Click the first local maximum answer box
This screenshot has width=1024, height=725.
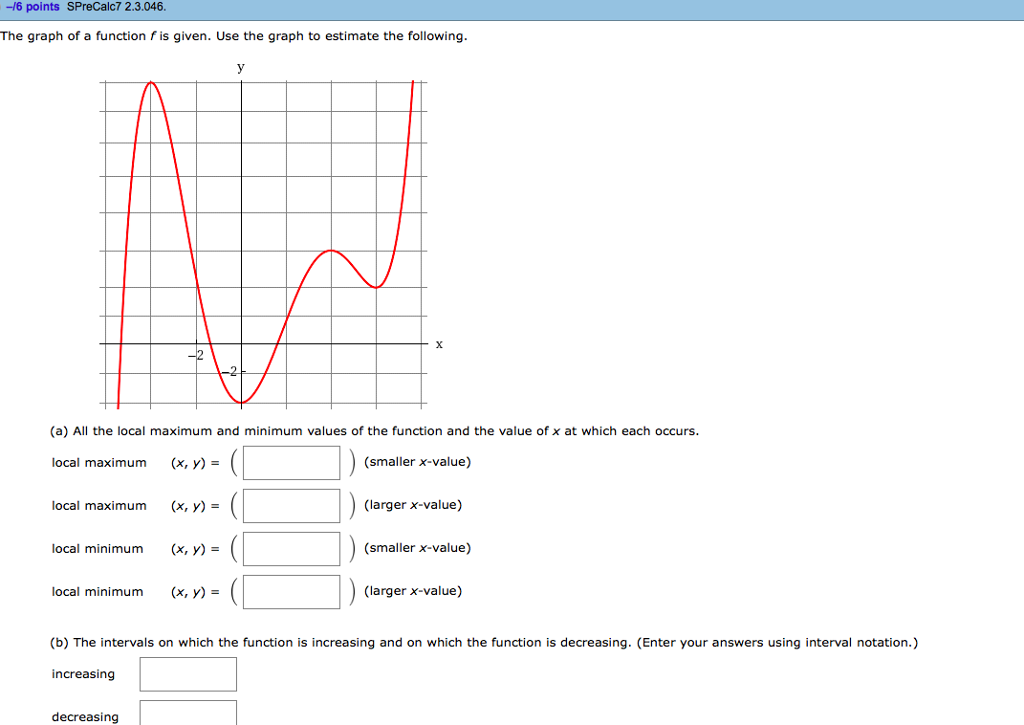pos(291,462)
